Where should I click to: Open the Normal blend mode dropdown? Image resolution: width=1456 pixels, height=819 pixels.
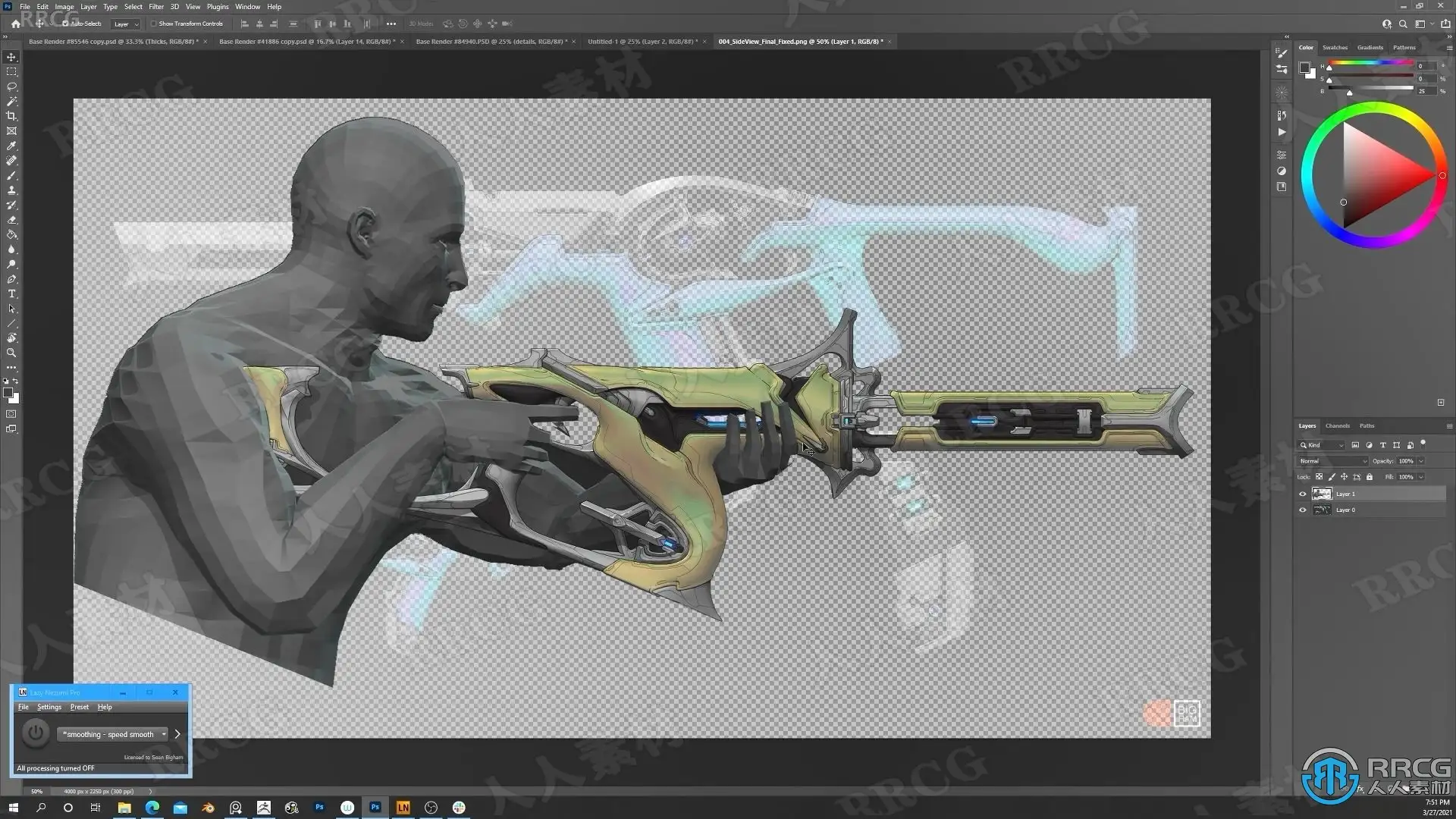click(x=1332, y=461)
